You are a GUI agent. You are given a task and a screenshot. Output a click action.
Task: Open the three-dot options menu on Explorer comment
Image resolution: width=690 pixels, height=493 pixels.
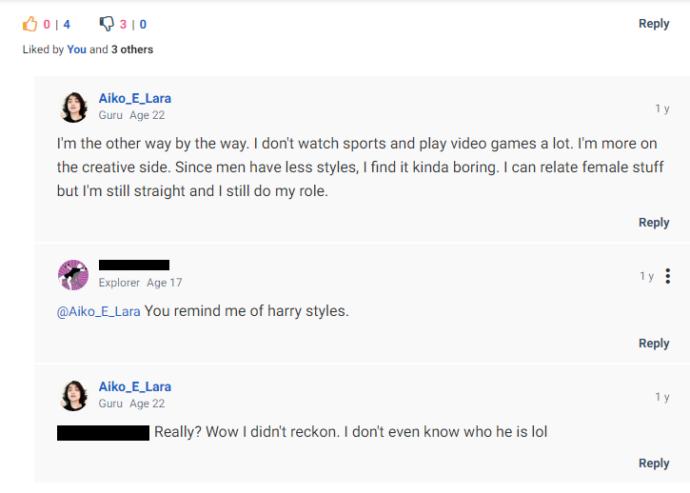point(668,276)
